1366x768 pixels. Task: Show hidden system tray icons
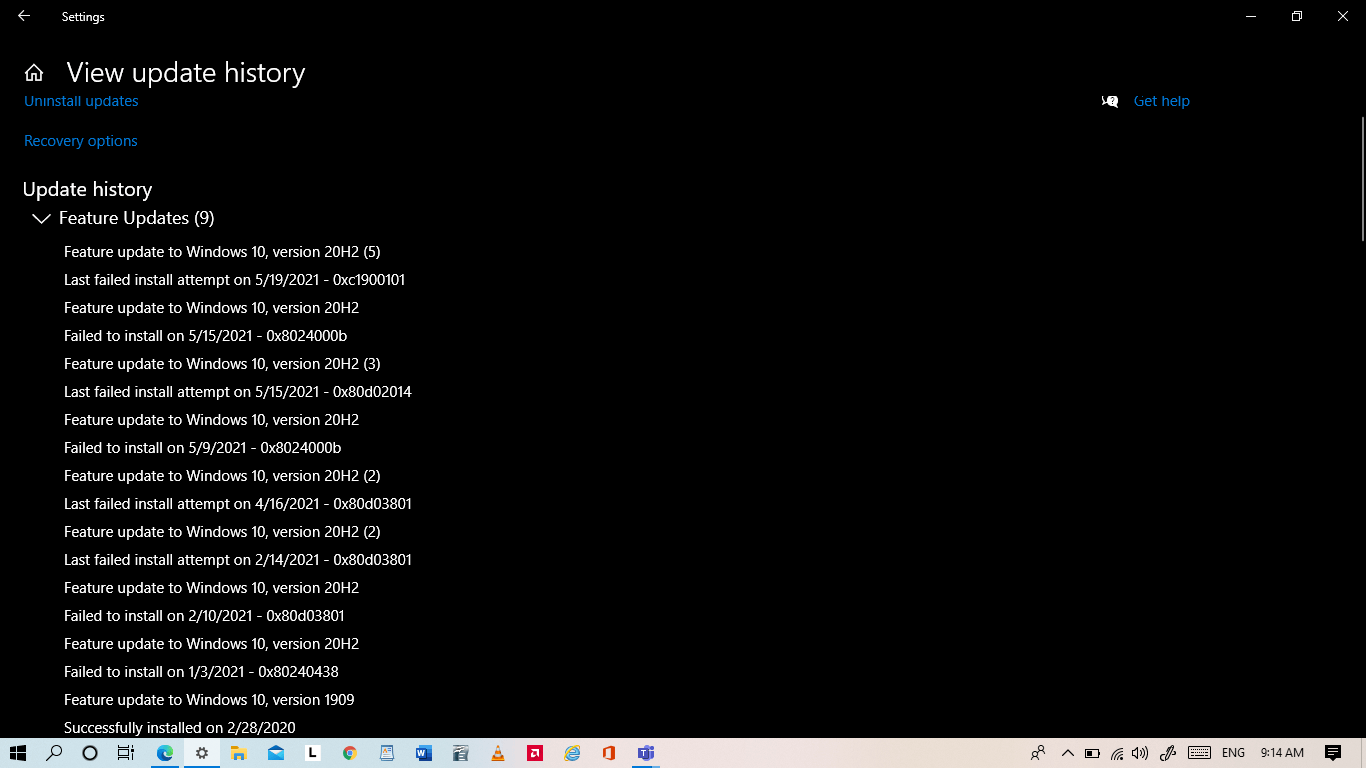[1067, 753]
